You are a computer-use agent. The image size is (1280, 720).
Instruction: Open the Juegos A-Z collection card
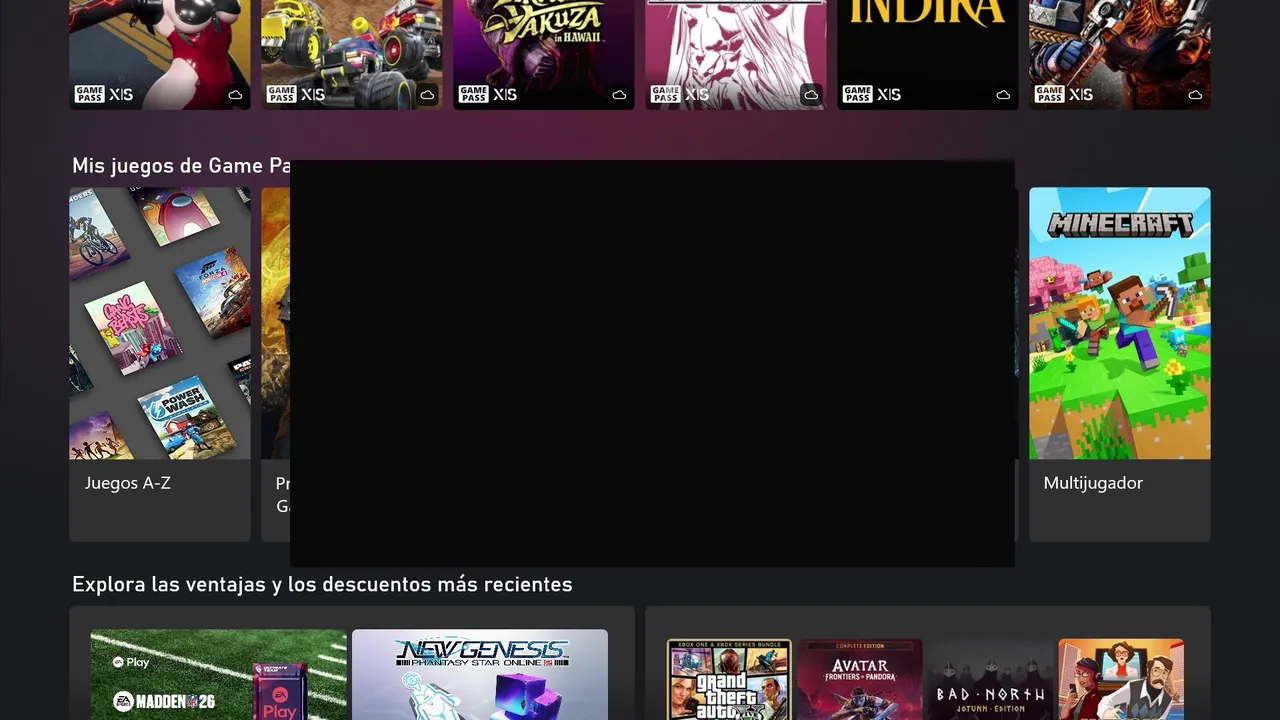coord(160,364)
